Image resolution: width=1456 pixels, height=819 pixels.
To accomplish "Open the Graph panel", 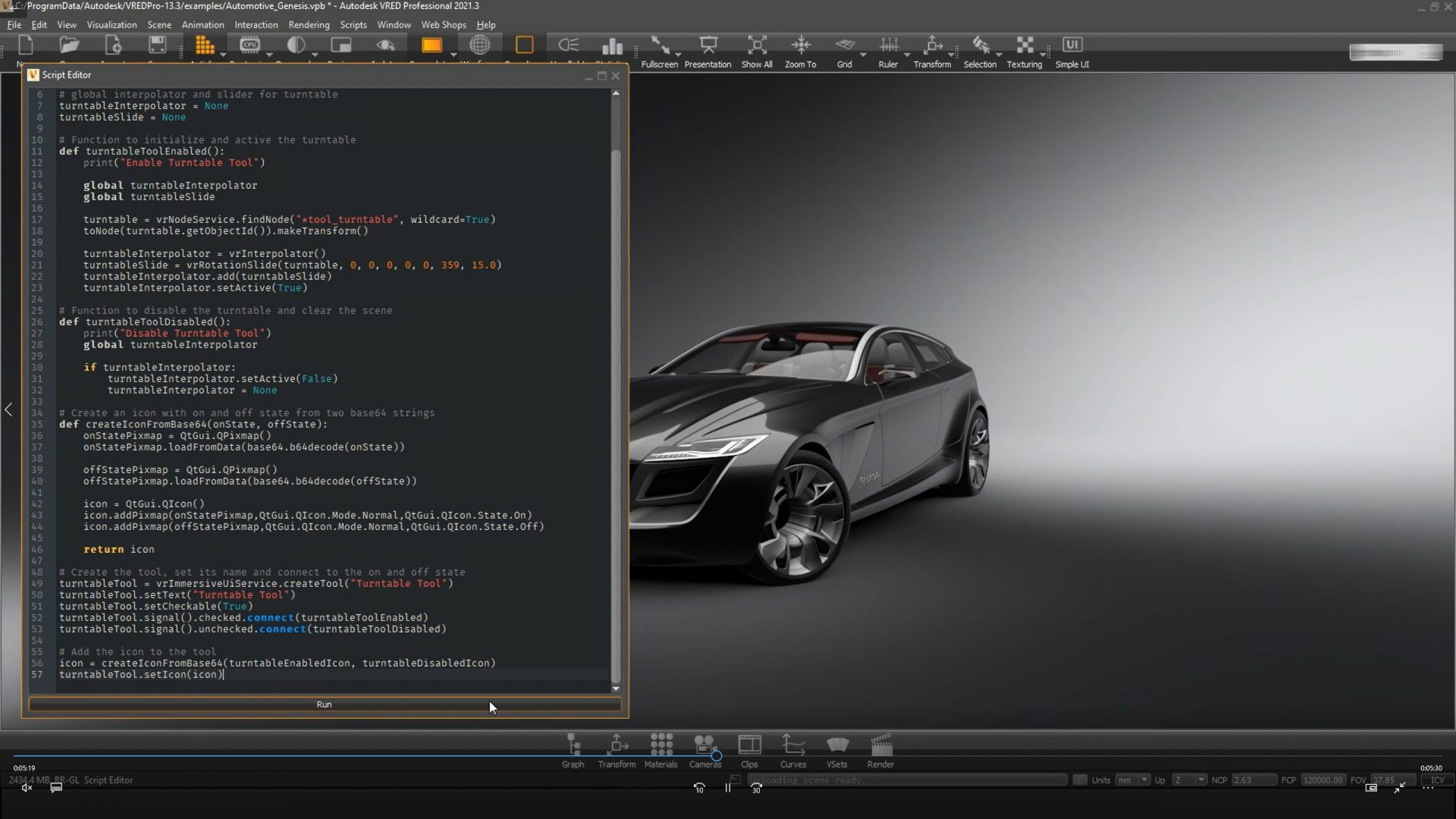I will tap(573, 749).
